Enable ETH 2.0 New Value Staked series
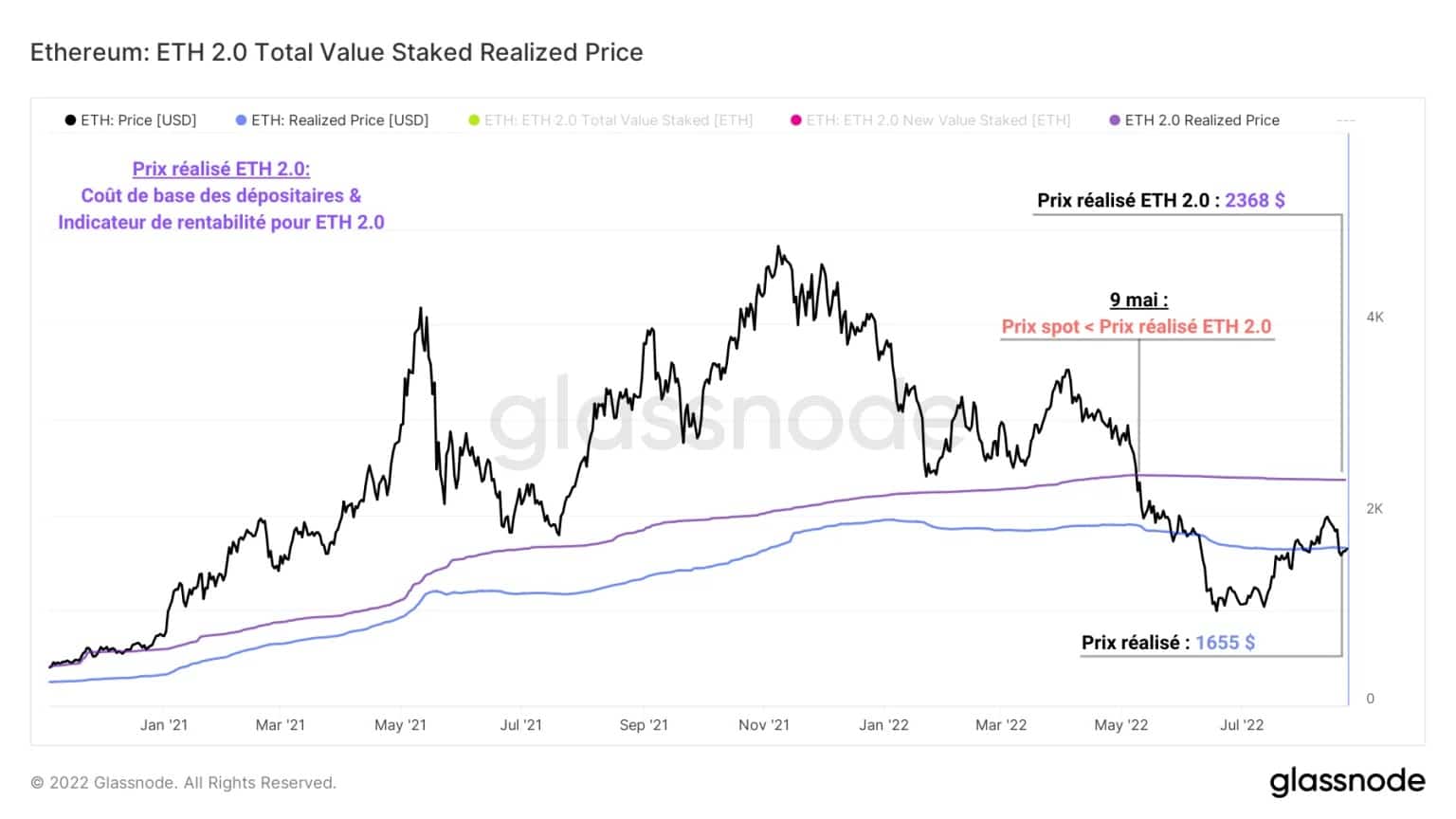Screen dimensions: 1456x819 [x=931, y=120]
